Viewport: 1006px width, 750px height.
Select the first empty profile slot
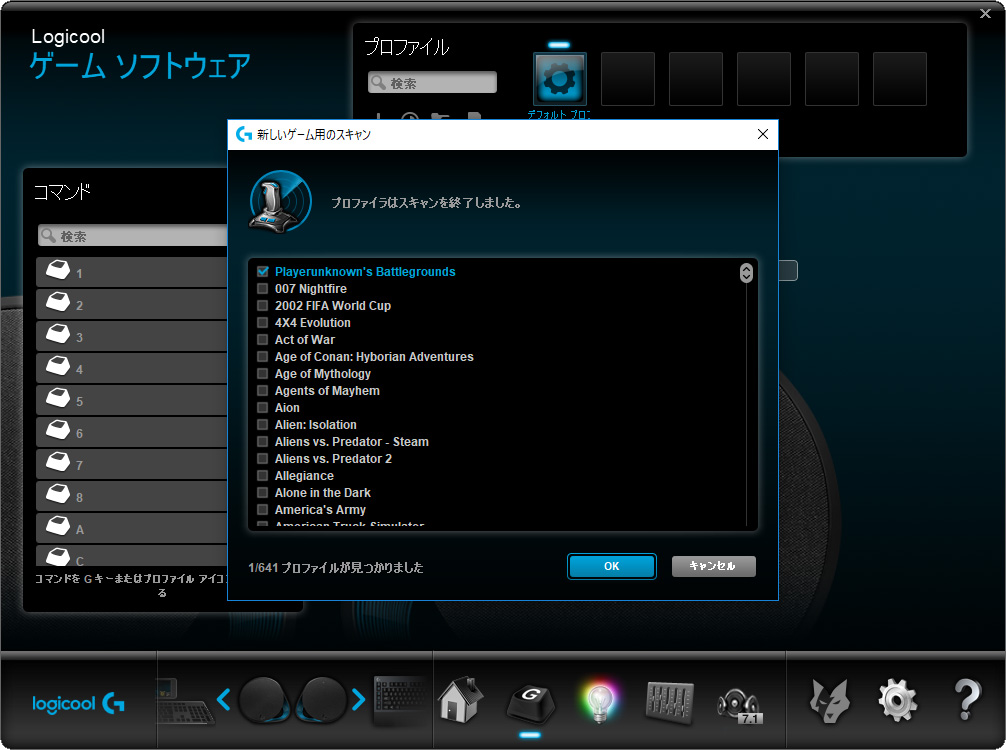tap(627, 79)
